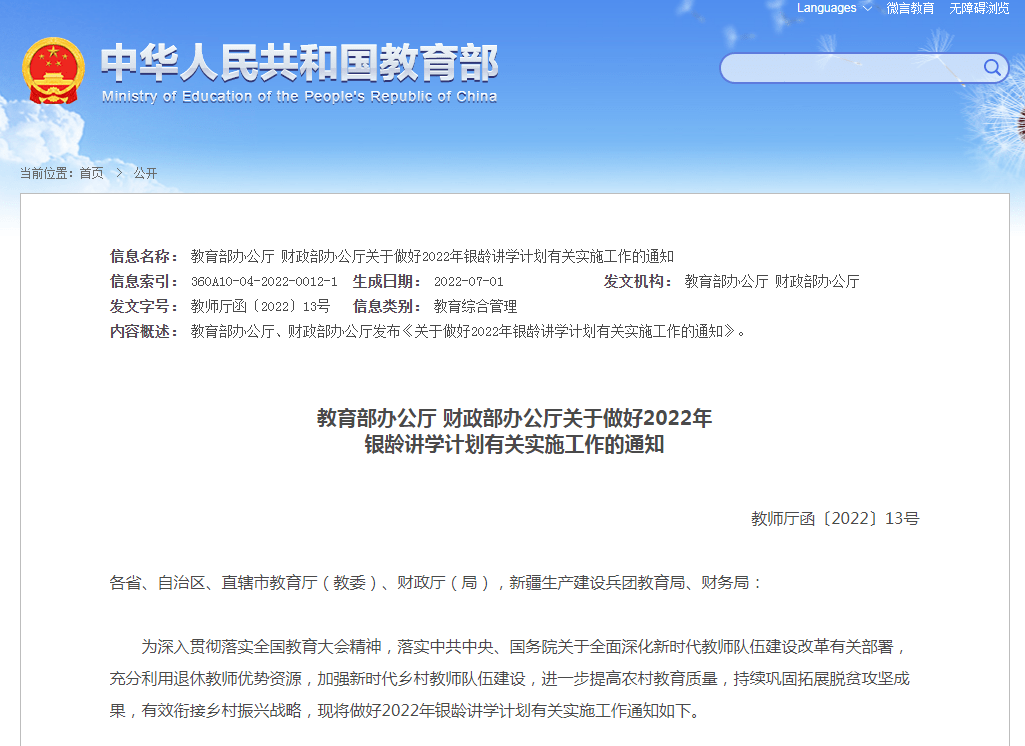Click the 内容概述 summary text
1025x746 pixels.
pyautogui.click(x=468, y=331)
